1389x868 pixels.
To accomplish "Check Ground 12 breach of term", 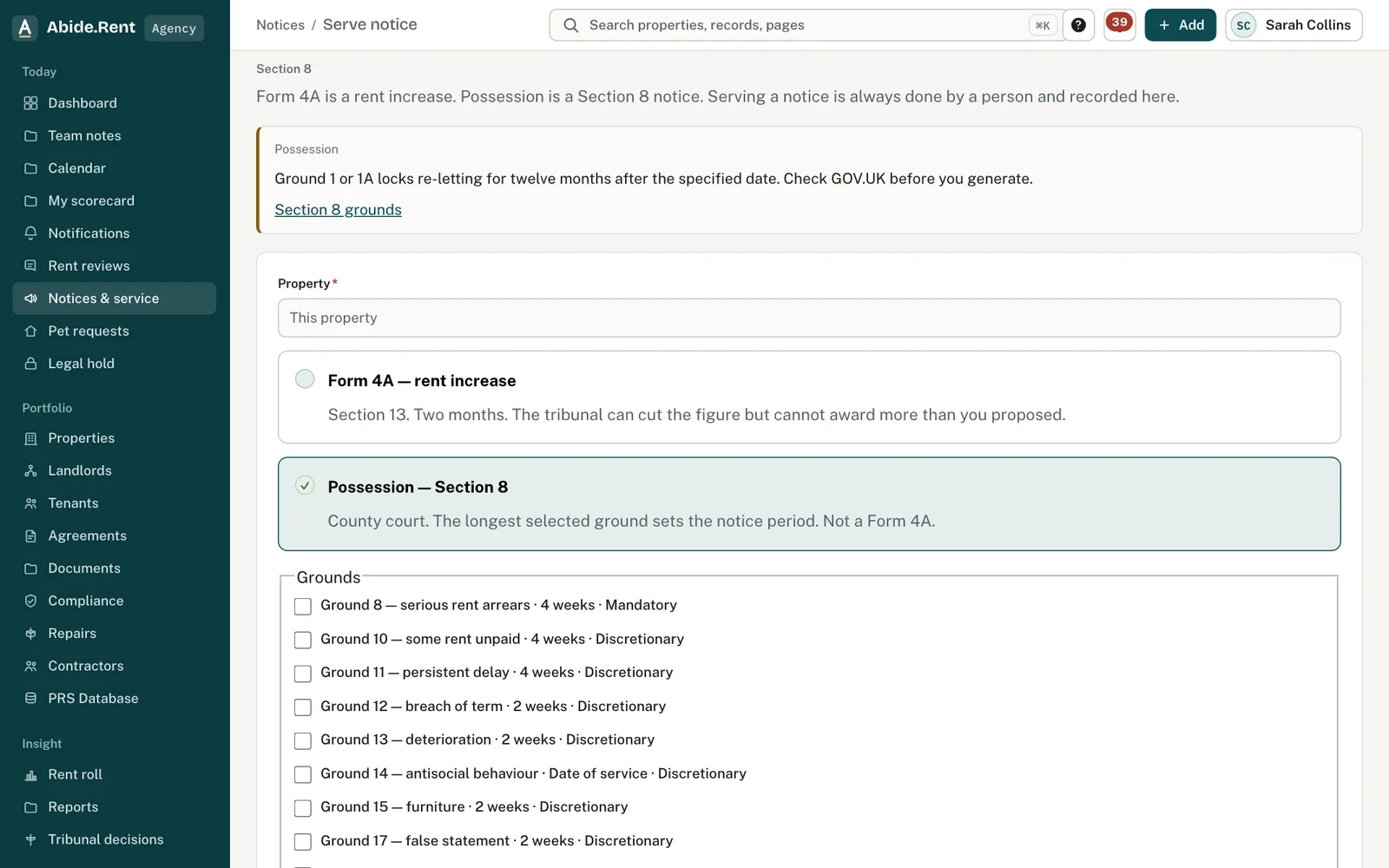I will pos(303,707).
